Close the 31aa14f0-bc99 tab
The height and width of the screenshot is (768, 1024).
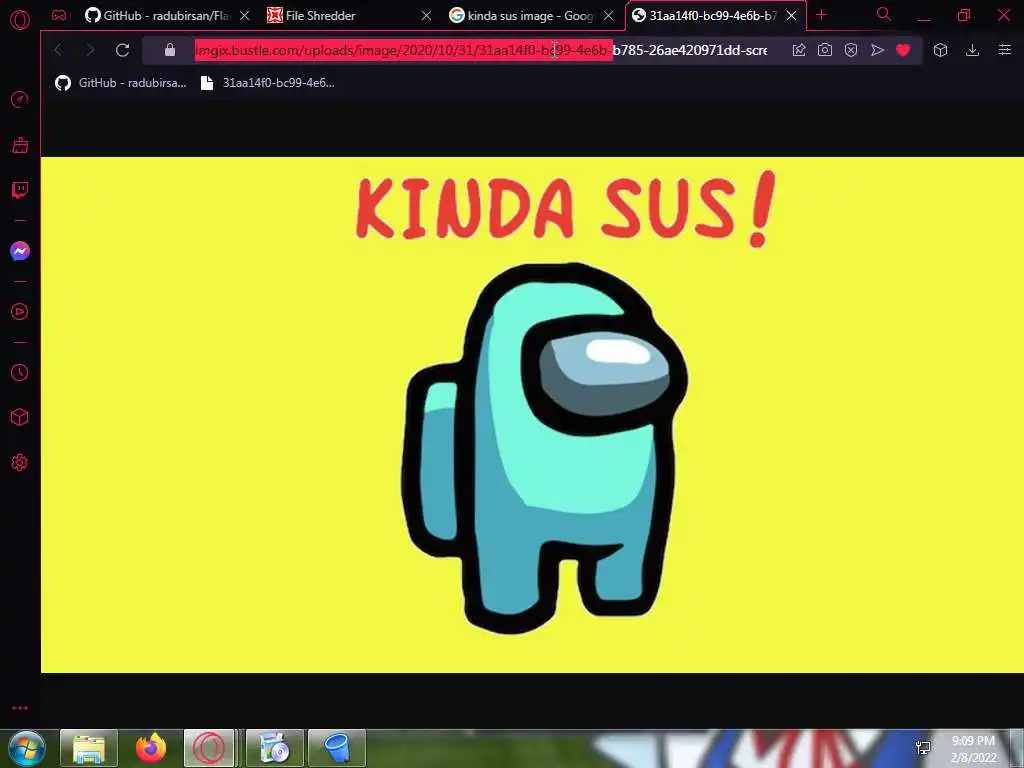coord(791,16)
